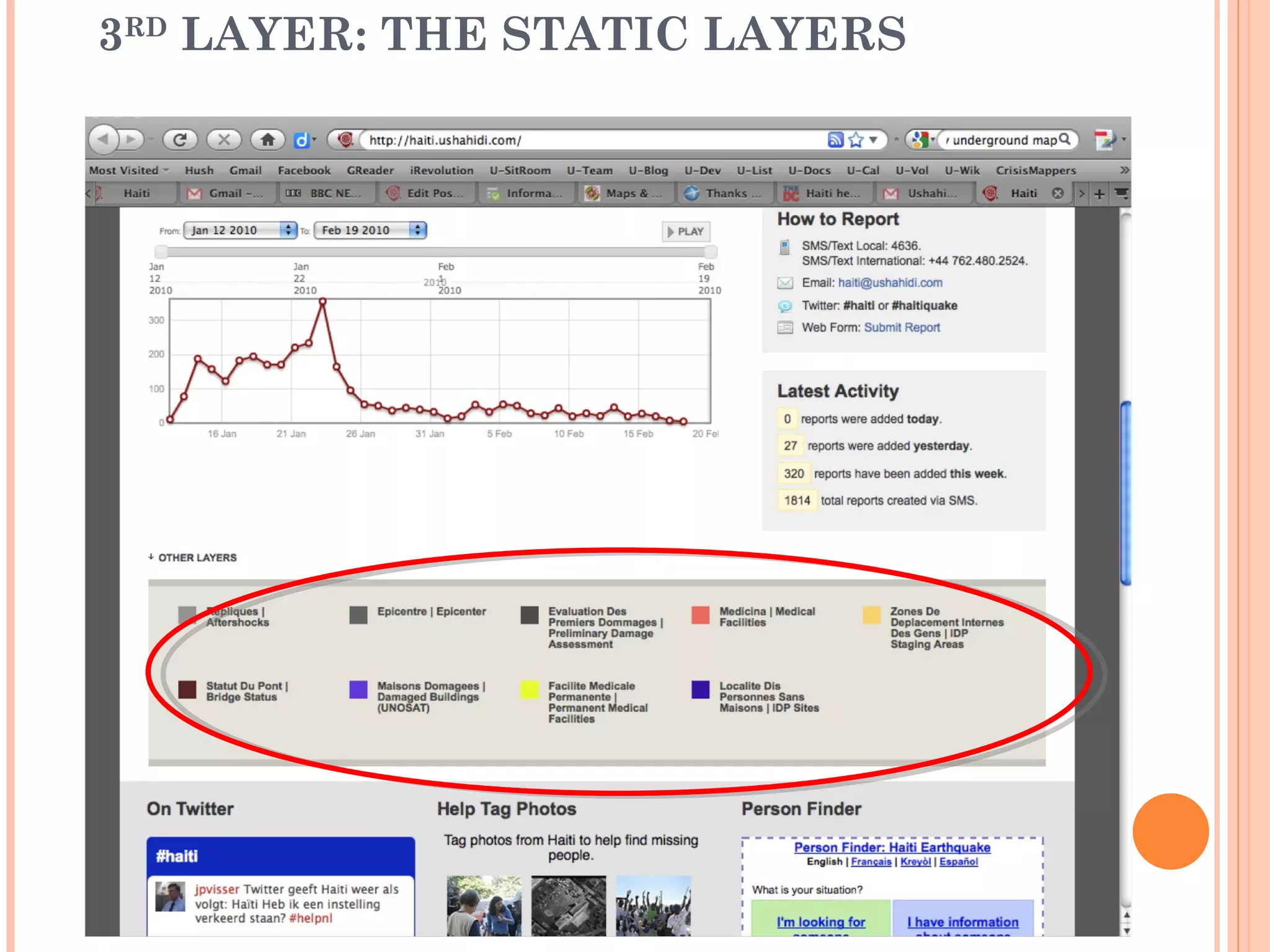The height and width of the screenshot is (952, 1270).
Task: Click the jpvisser avatar in the Twitter feed
Action: pyautogui.click(x=170, y=896)
